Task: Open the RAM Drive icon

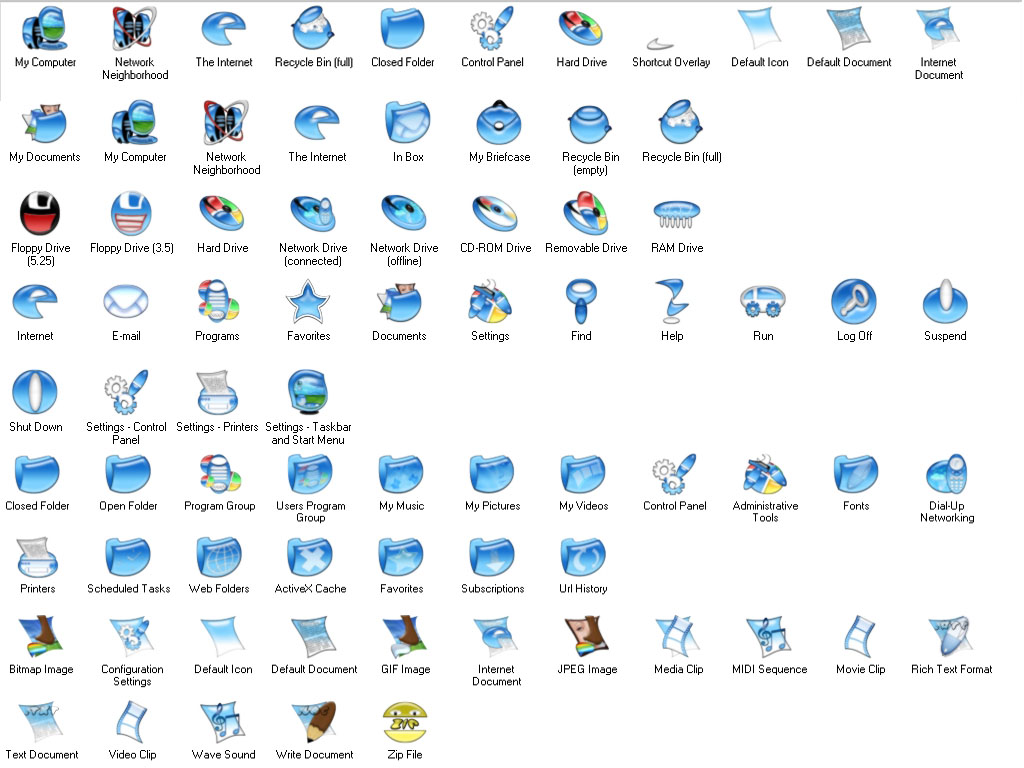Action: [x=677, y=213]
